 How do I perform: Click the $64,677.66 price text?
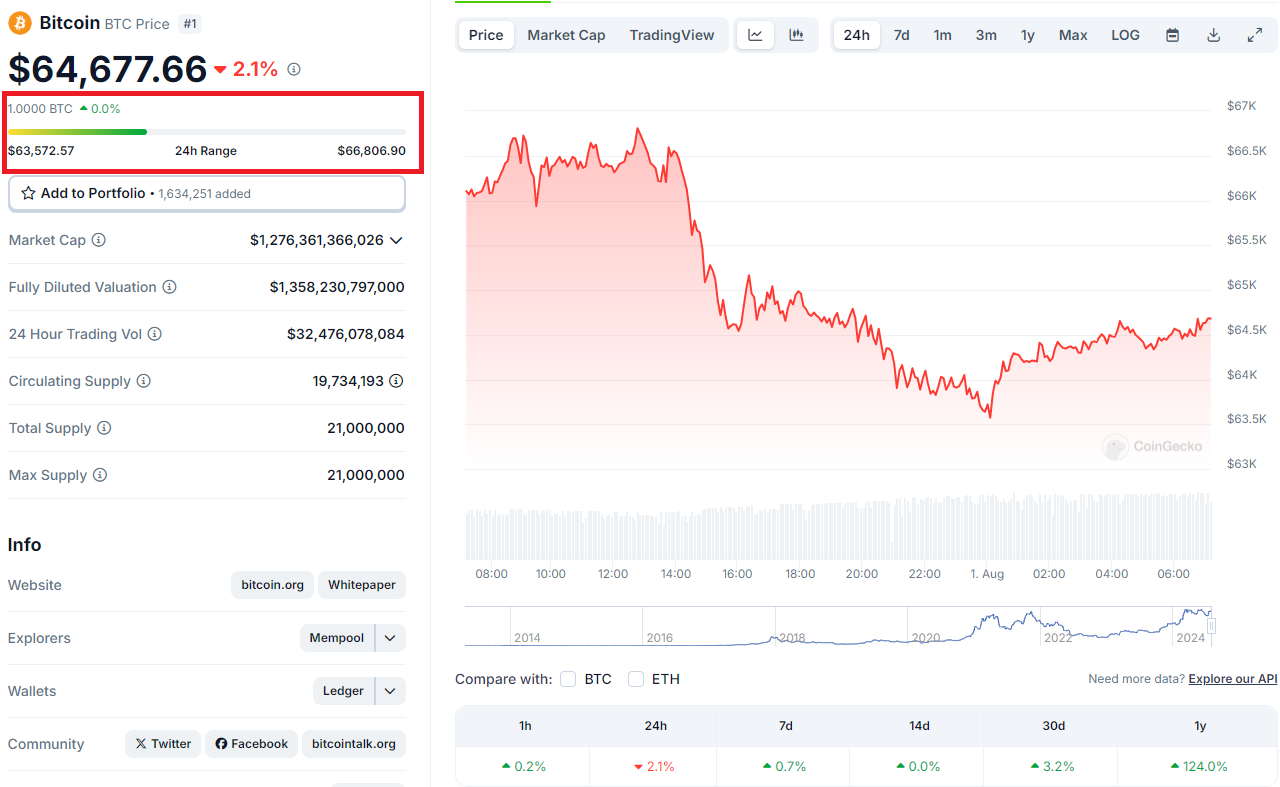click(x=108, y=69)
